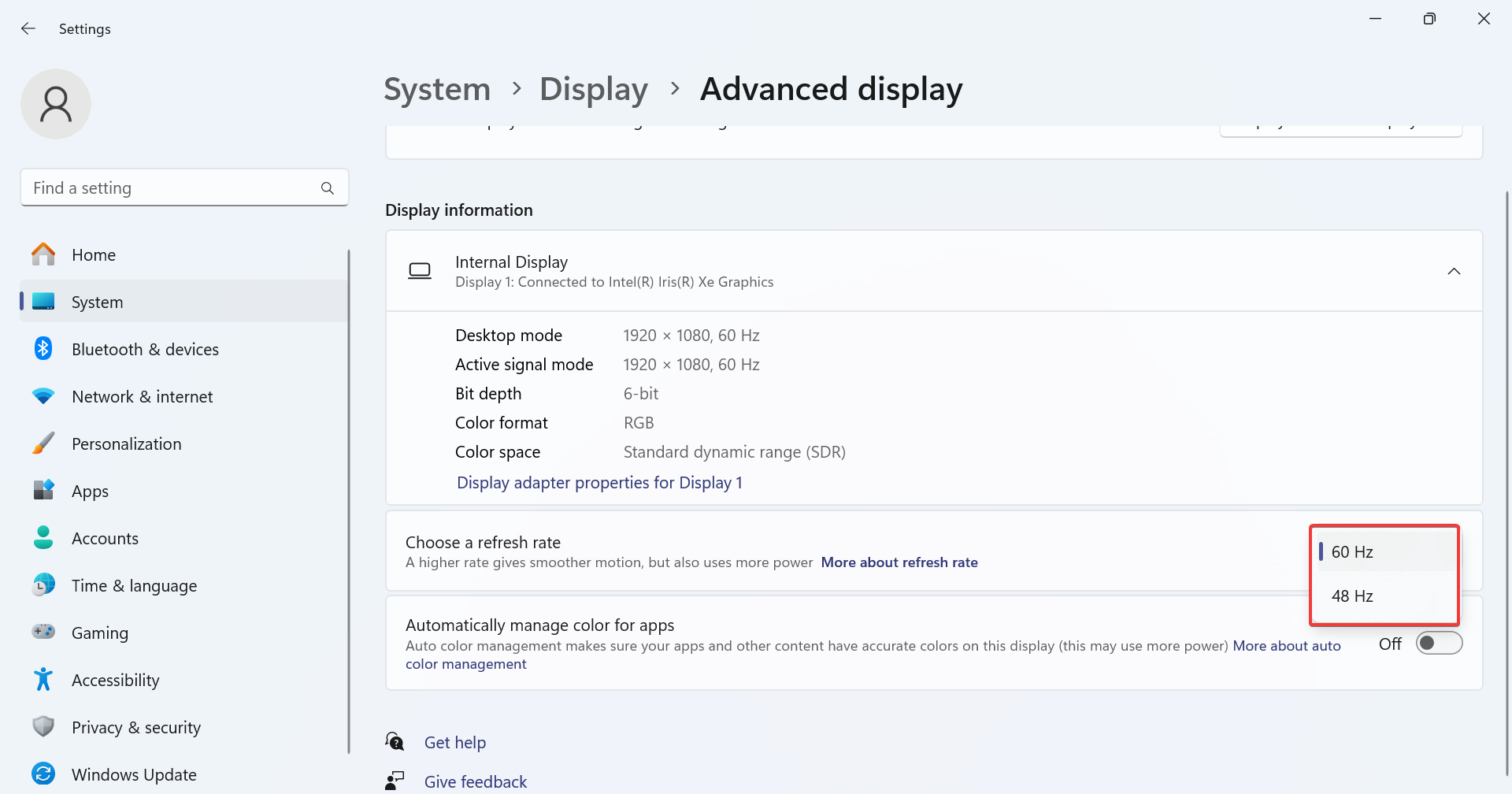Open Privacy & security settings
This screenshot has height=794, width=1512.
(183, 727)
